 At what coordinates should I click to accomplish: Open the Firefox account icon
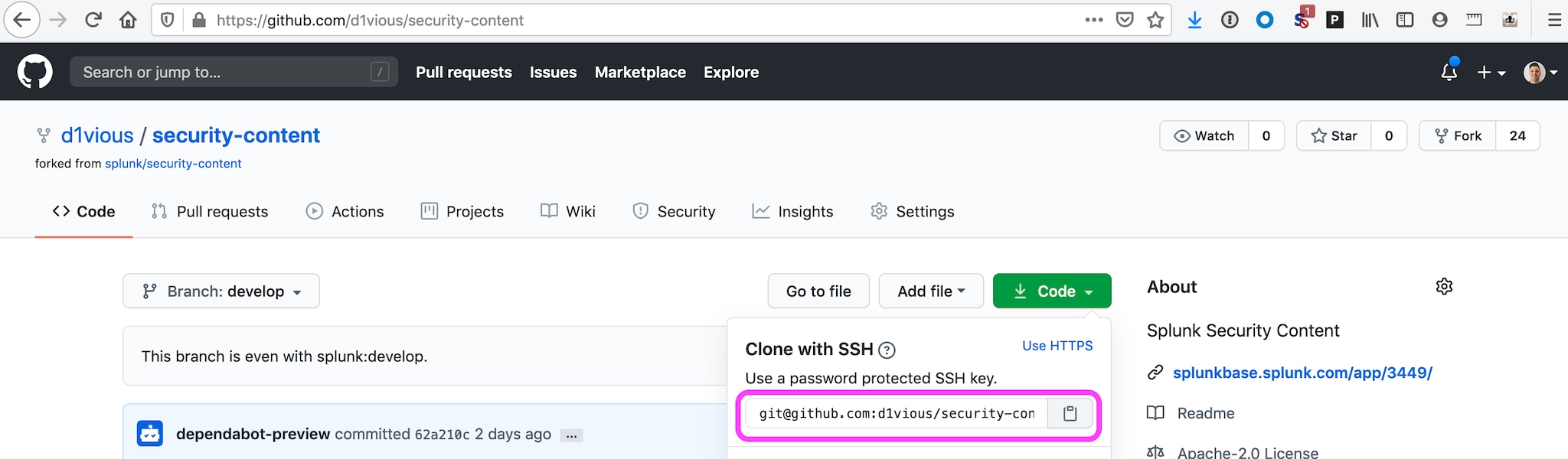tap(1439, 20)
